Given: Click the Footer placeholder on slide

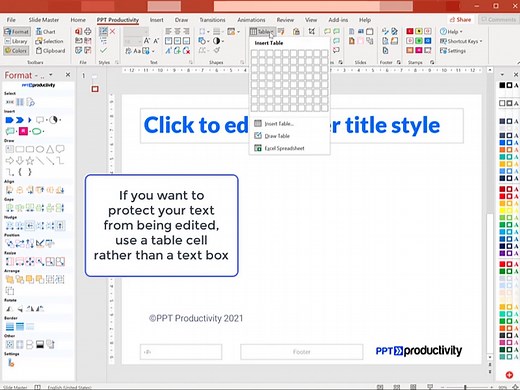Looking at the screenshot, I should coord(302,352).
